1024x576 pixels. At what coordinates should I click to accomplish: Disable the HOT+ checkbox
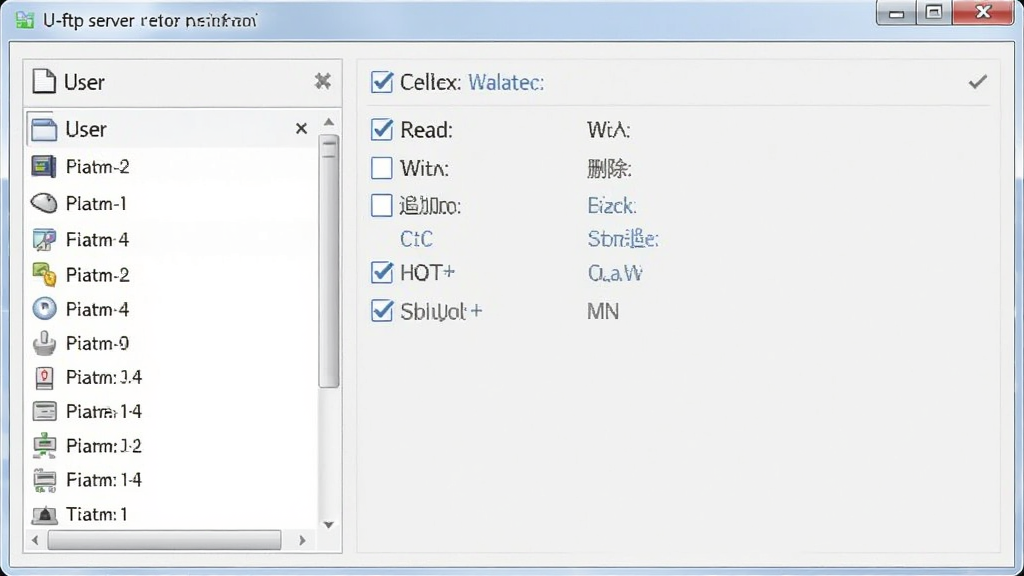click(x=381, y=272)
